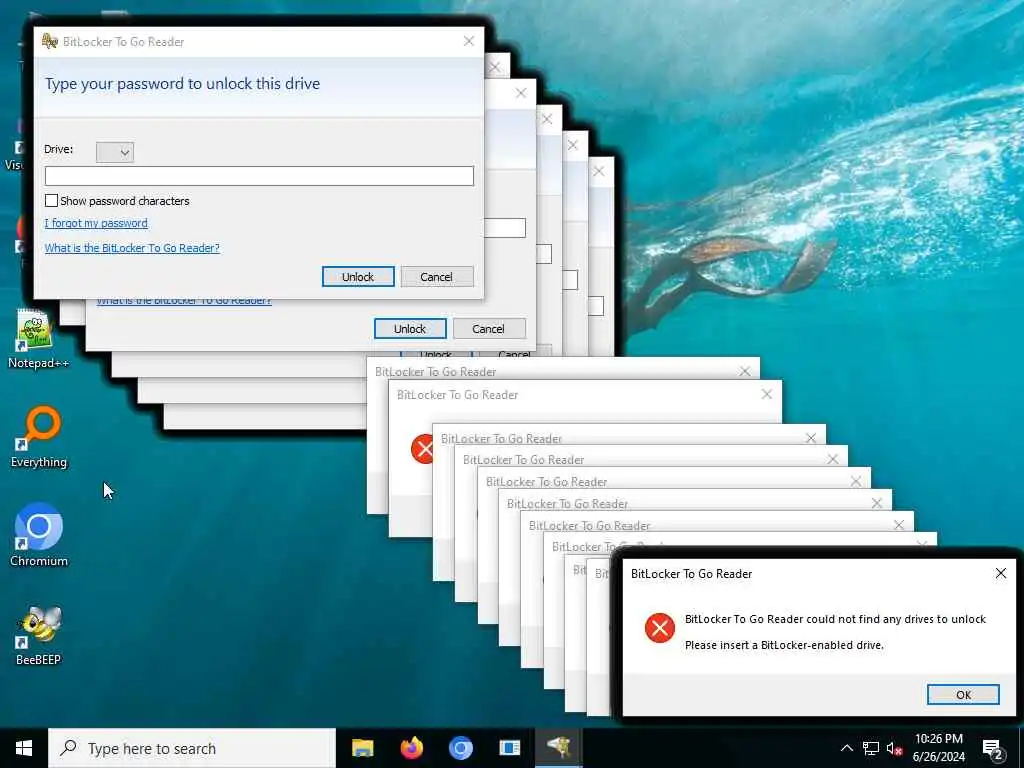Select the BitLocker To Go Reader taskbar item
The width and height of the screenshot is (1024, 768).
tap(559, 748)
